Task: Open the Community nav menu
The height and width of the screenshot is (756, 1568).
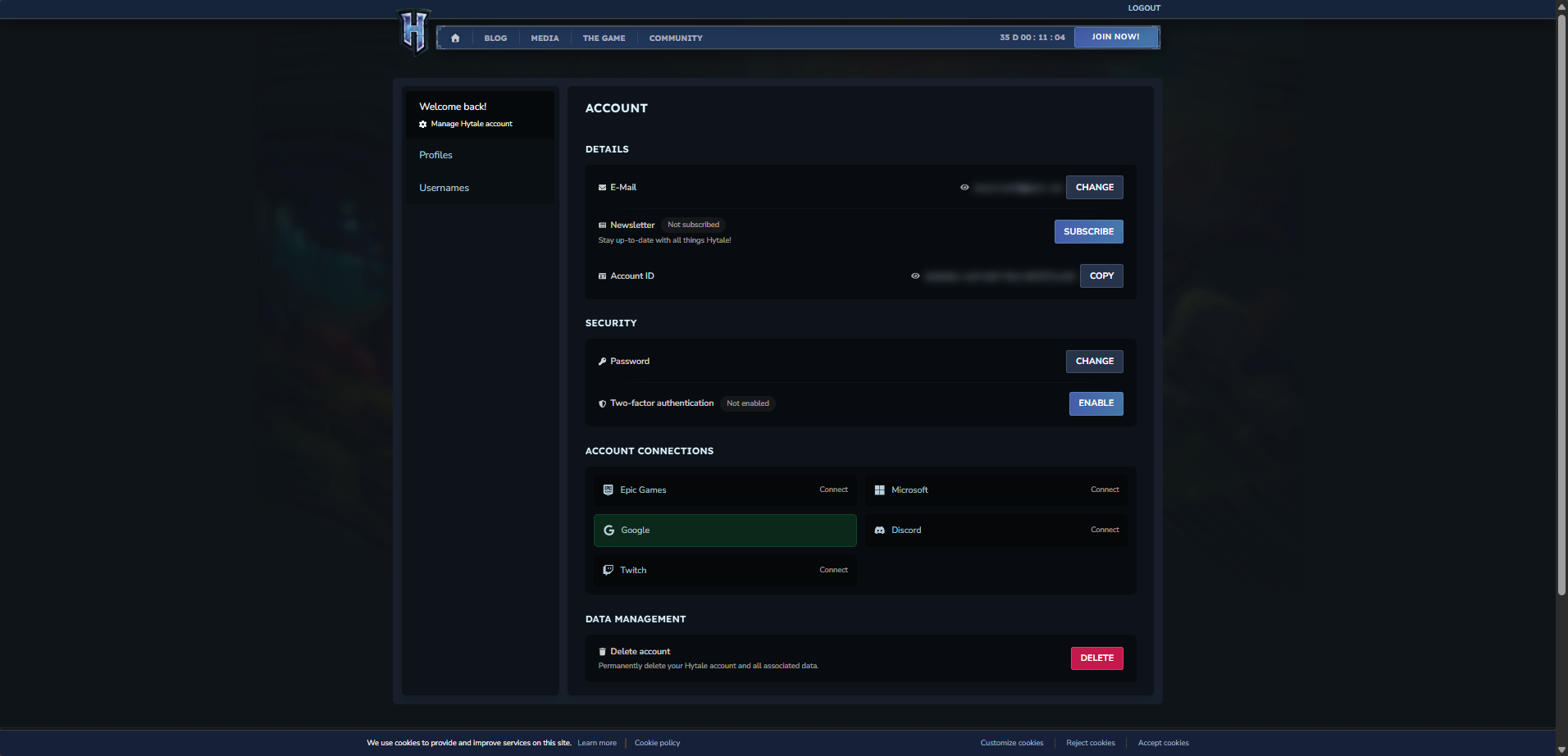Action: click(676, 39)
